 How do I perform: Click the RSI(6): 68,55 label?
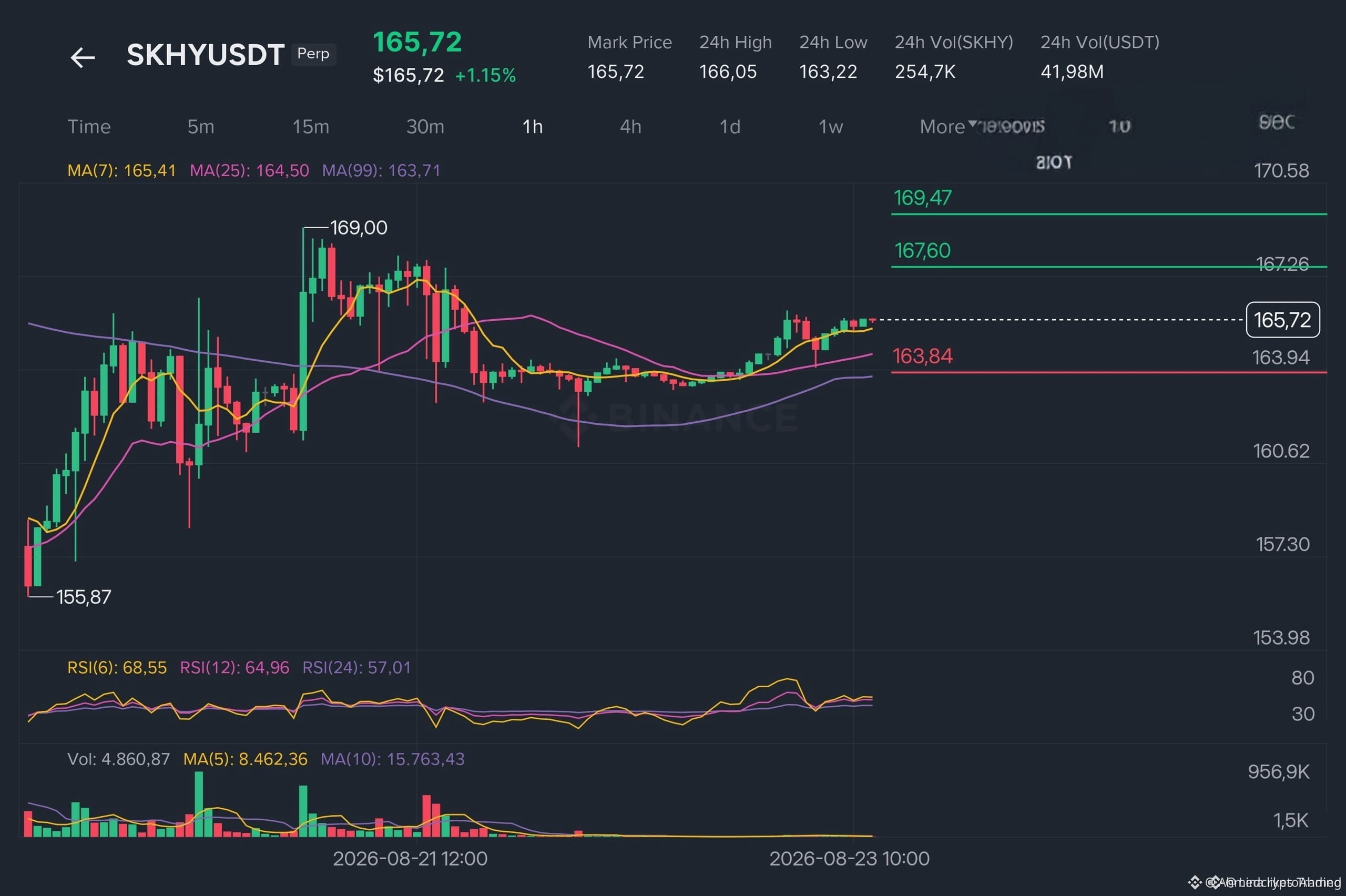(117, 667)
